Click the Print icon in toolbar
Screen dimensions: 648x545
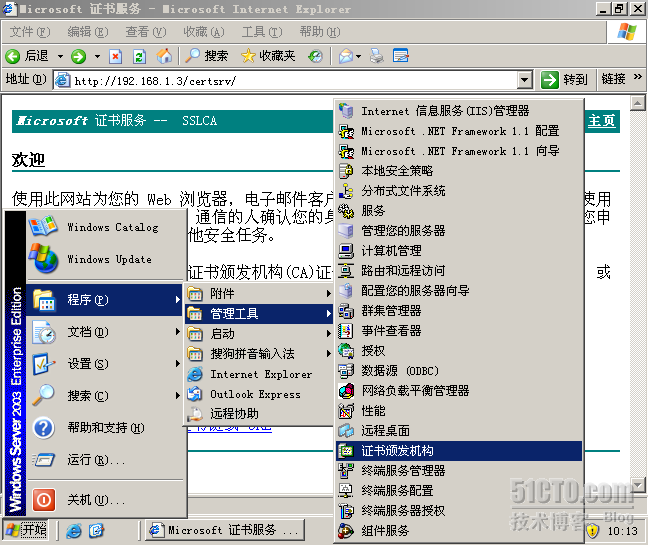(376, 56)
